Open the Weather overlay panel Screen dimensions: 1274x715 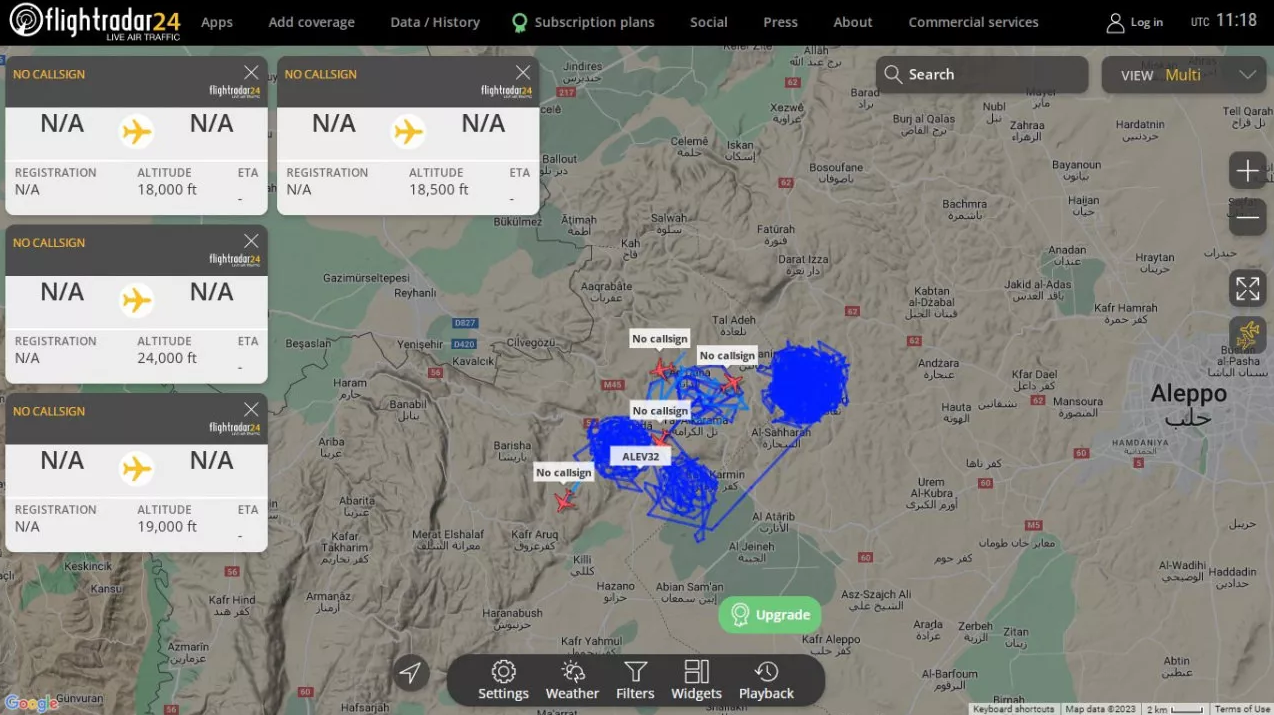[x=572, y=680]
